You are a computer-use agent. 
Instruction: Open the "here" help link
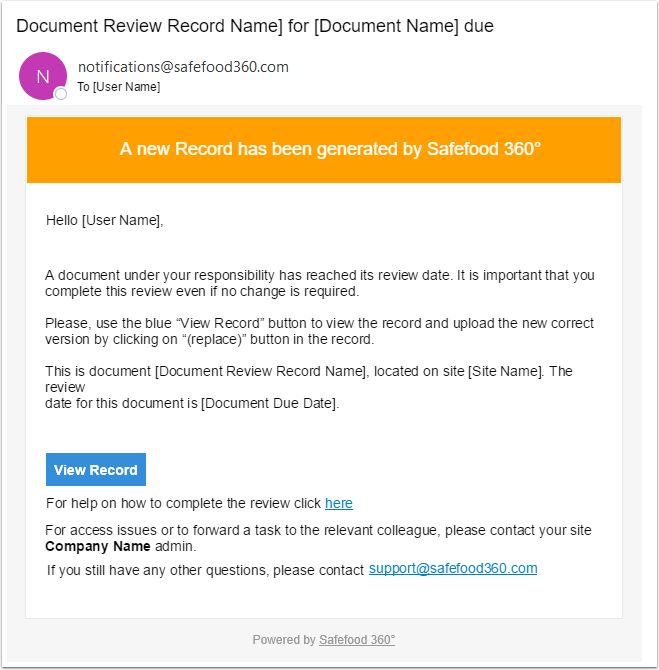point(338,503)
